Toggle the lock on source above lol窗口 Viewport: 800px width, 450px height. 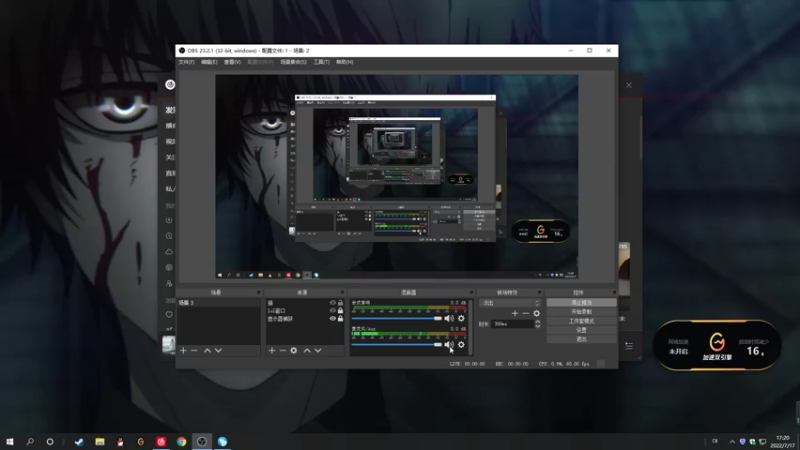click(x=340, y=303)
